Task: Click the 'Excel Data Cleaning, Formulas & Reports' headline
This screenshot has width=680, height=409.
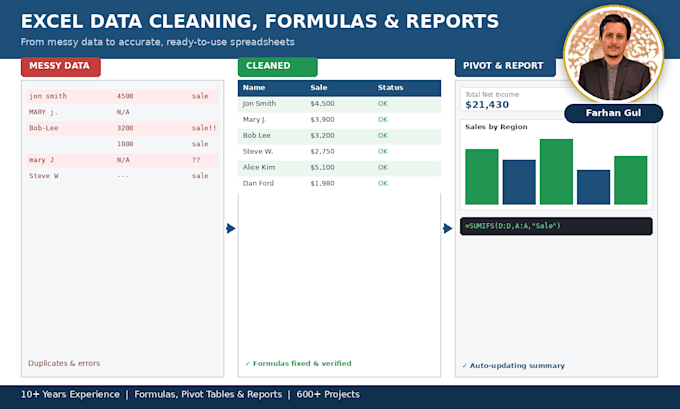Action: (x=260, y=21)
